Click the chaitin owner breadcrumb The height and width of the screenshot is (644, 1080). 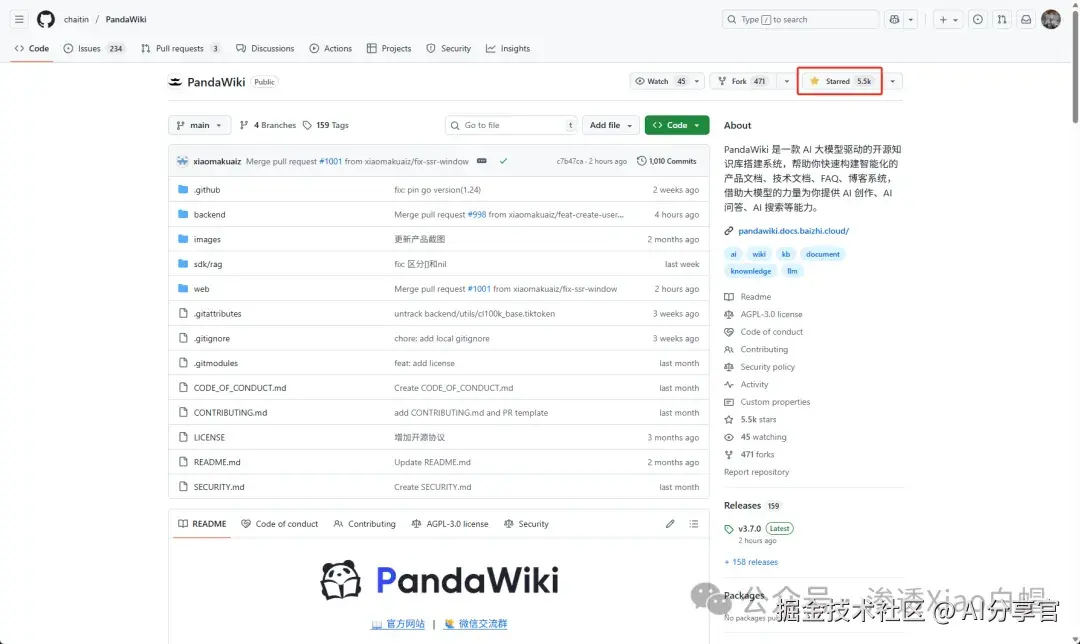(76, 19)
